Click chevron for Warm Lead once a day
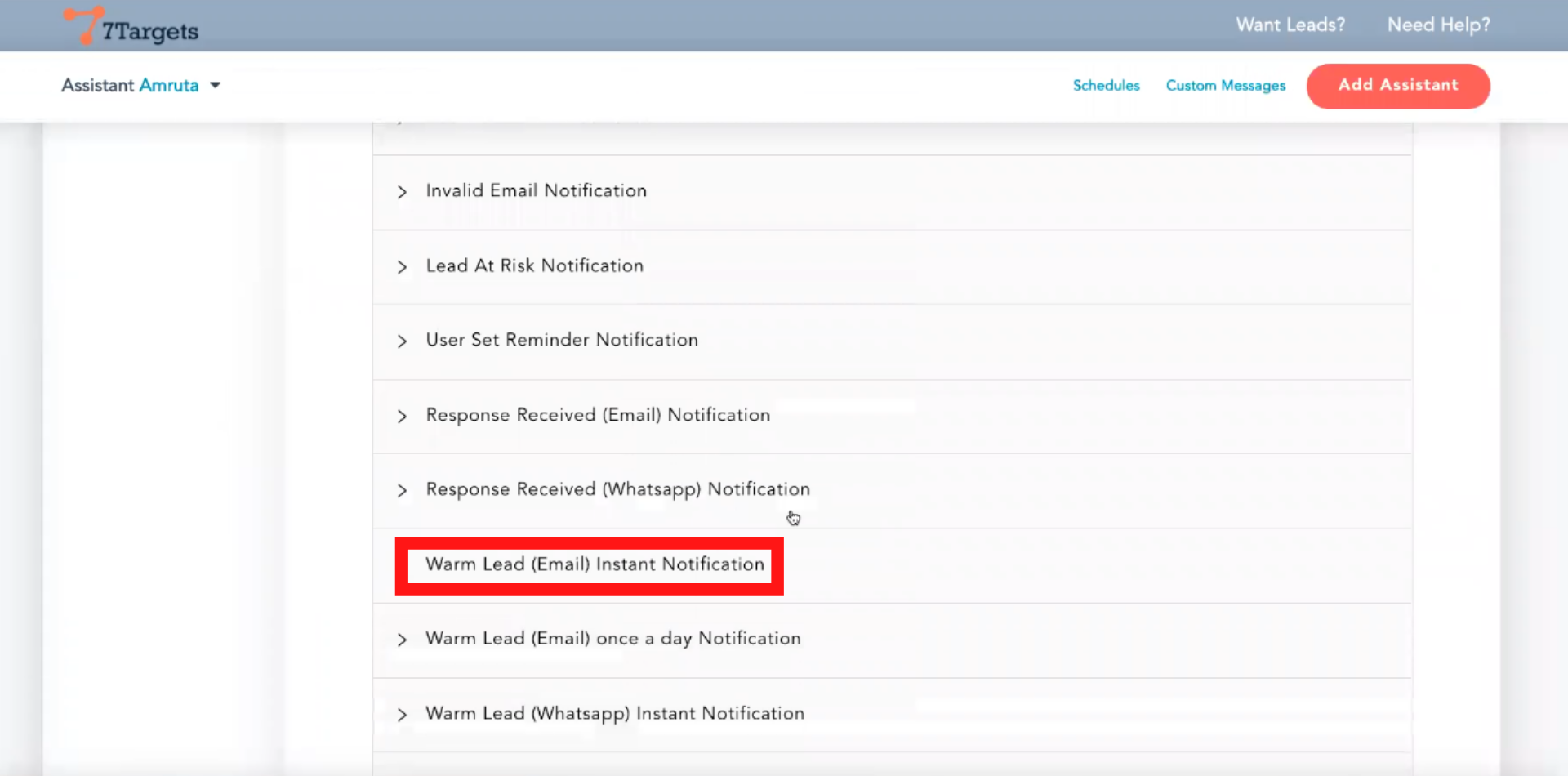This screenshot has width=1568, height=776. [402, 640]
